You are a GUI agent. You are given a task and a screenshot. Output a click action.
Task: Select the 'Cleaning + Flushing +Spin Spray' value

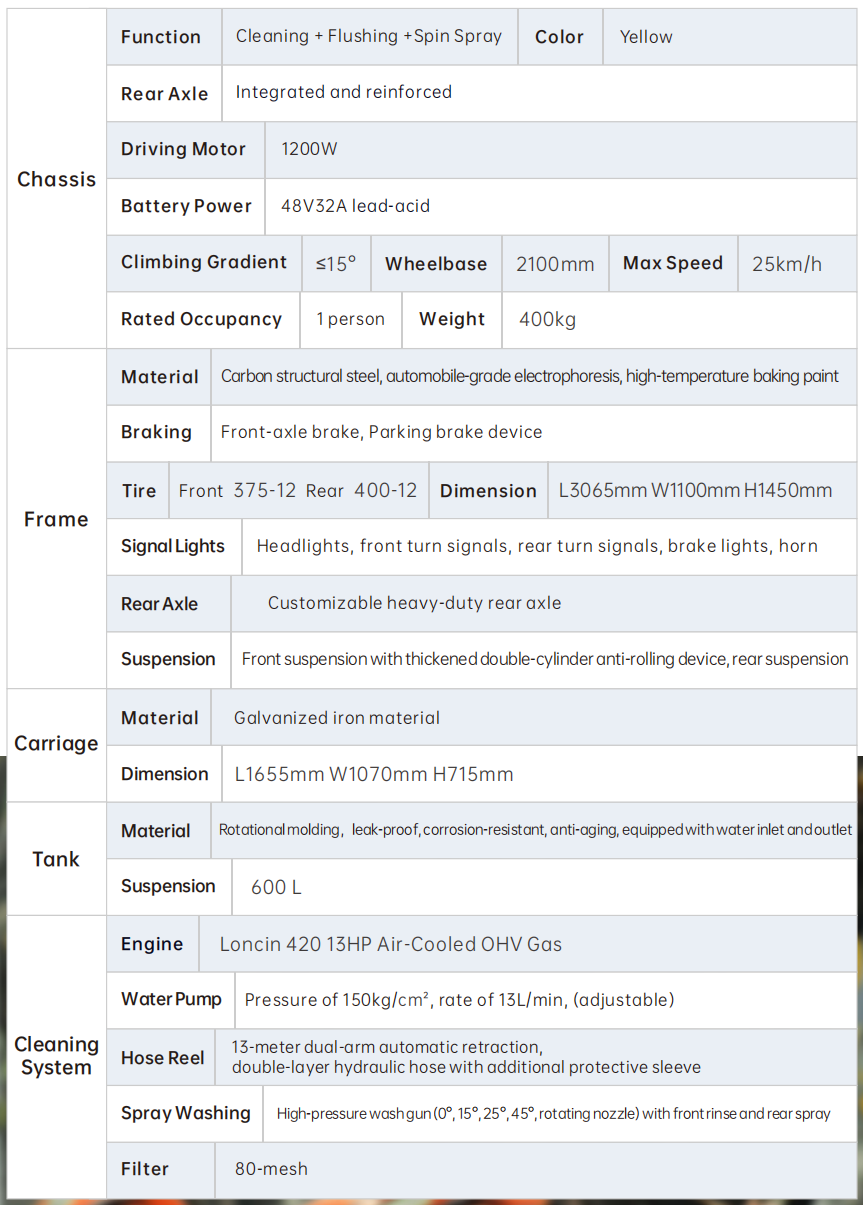[x=368, y=37]
